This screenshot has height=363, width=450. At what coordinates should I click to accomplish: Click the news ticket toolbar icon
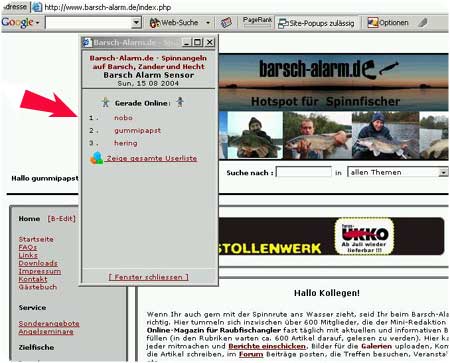(226, 23)
